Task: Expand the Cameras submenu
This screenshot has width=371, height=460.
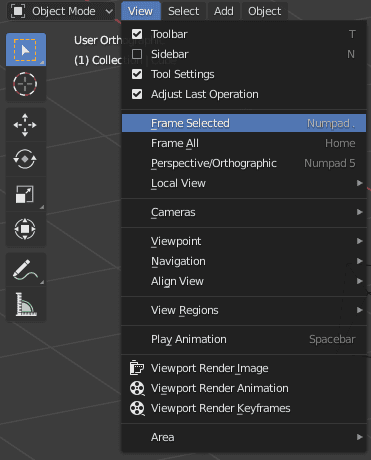Action: pos(244,212)
